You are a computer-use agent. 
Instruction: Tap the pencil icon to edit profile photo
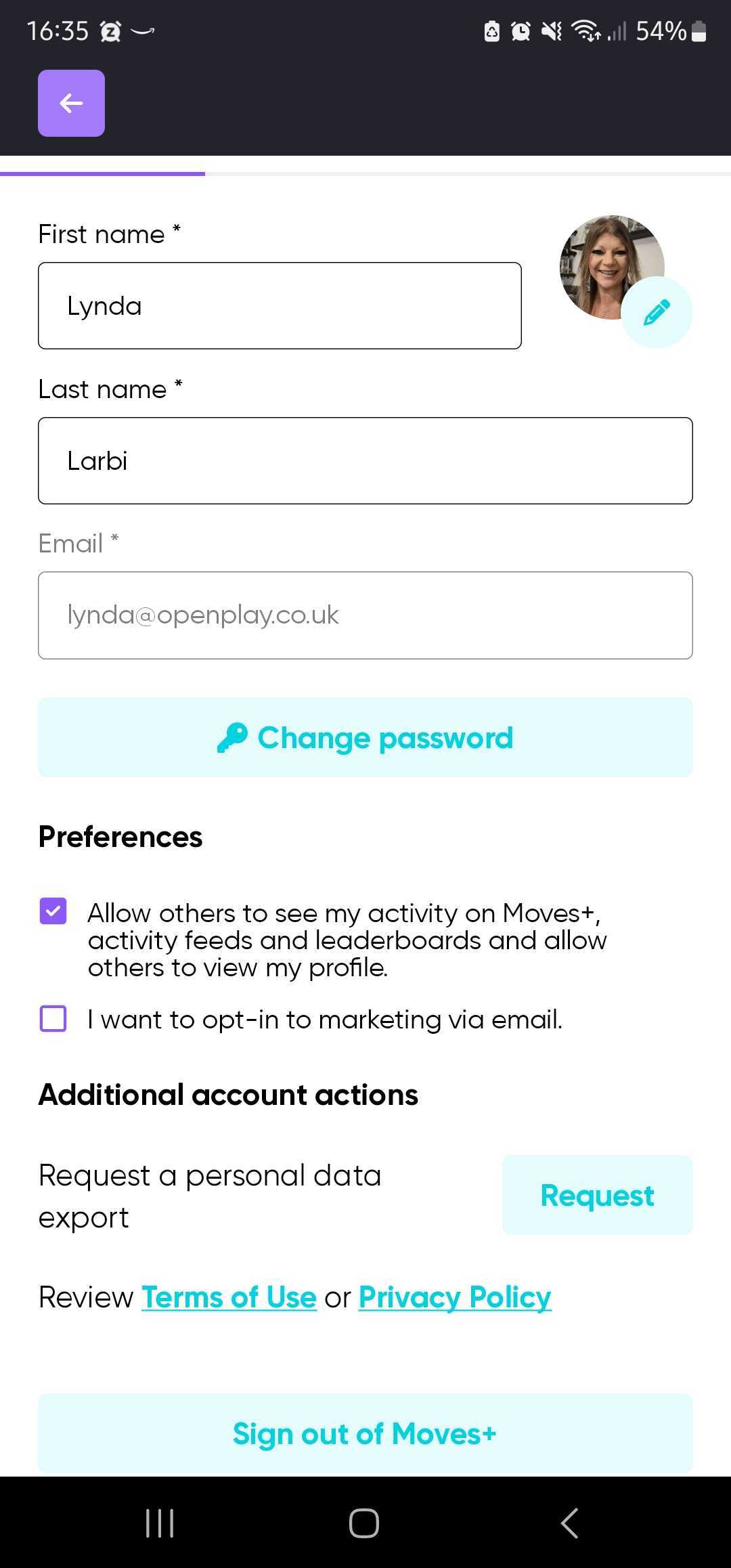pyautogui.click(x=656, y=311)
